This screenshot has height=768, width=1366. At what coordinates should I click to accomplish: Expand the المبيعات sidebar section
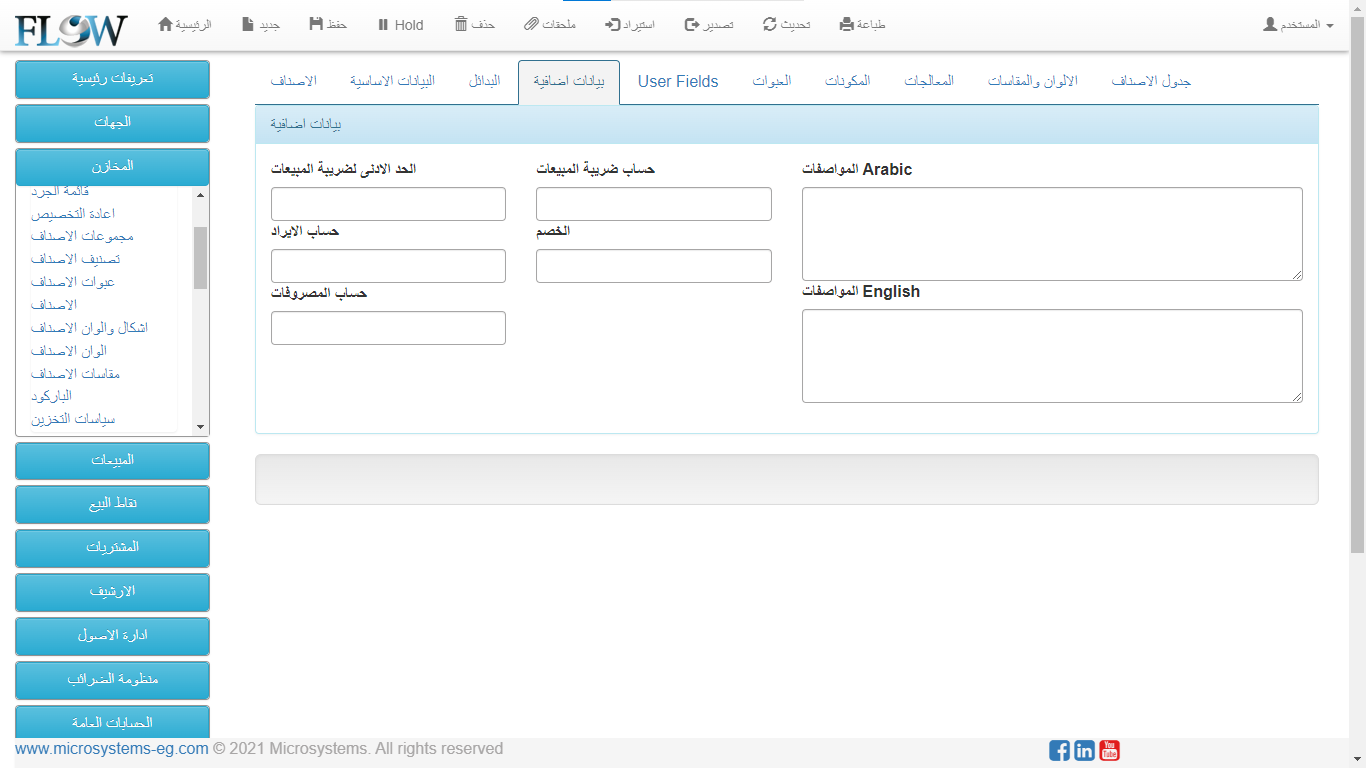[112, 460]
